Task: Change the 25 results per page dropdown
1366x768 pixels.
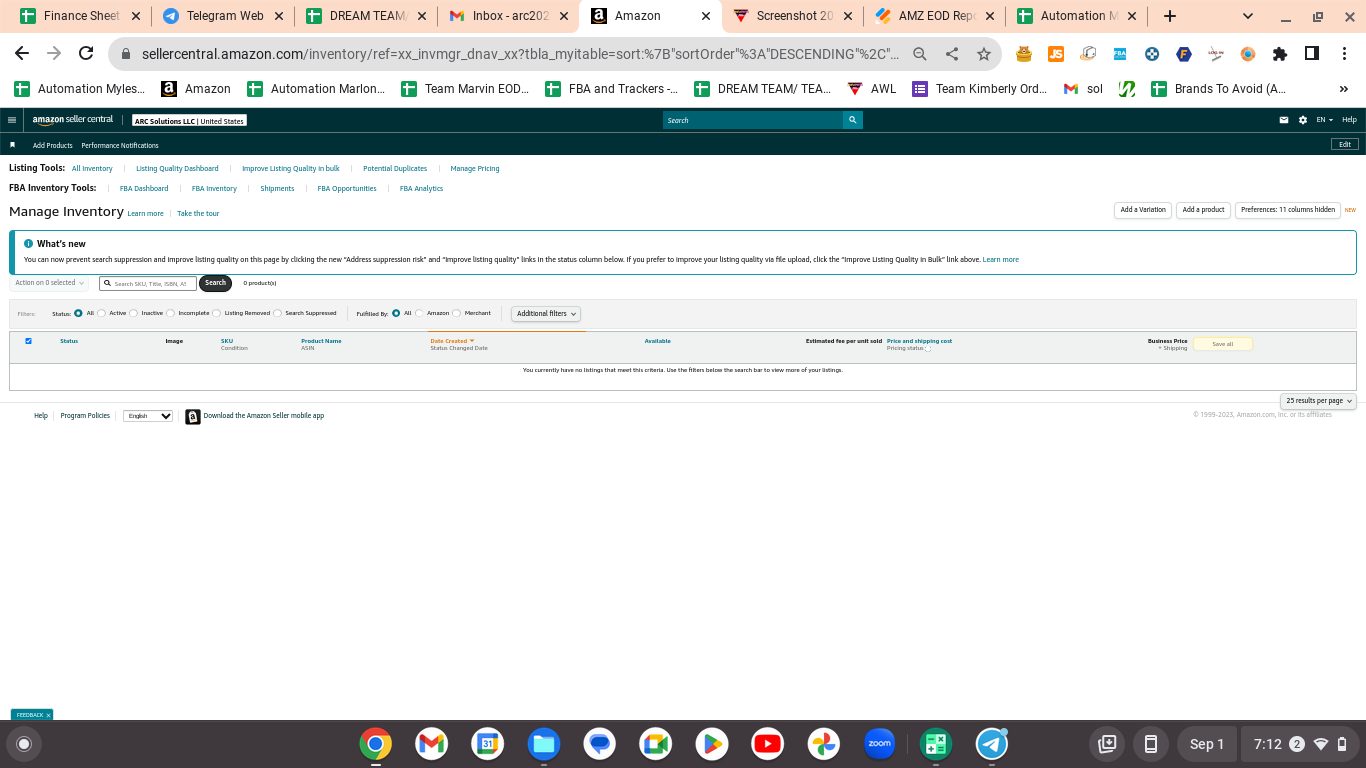Action: tap(1318, 401)
